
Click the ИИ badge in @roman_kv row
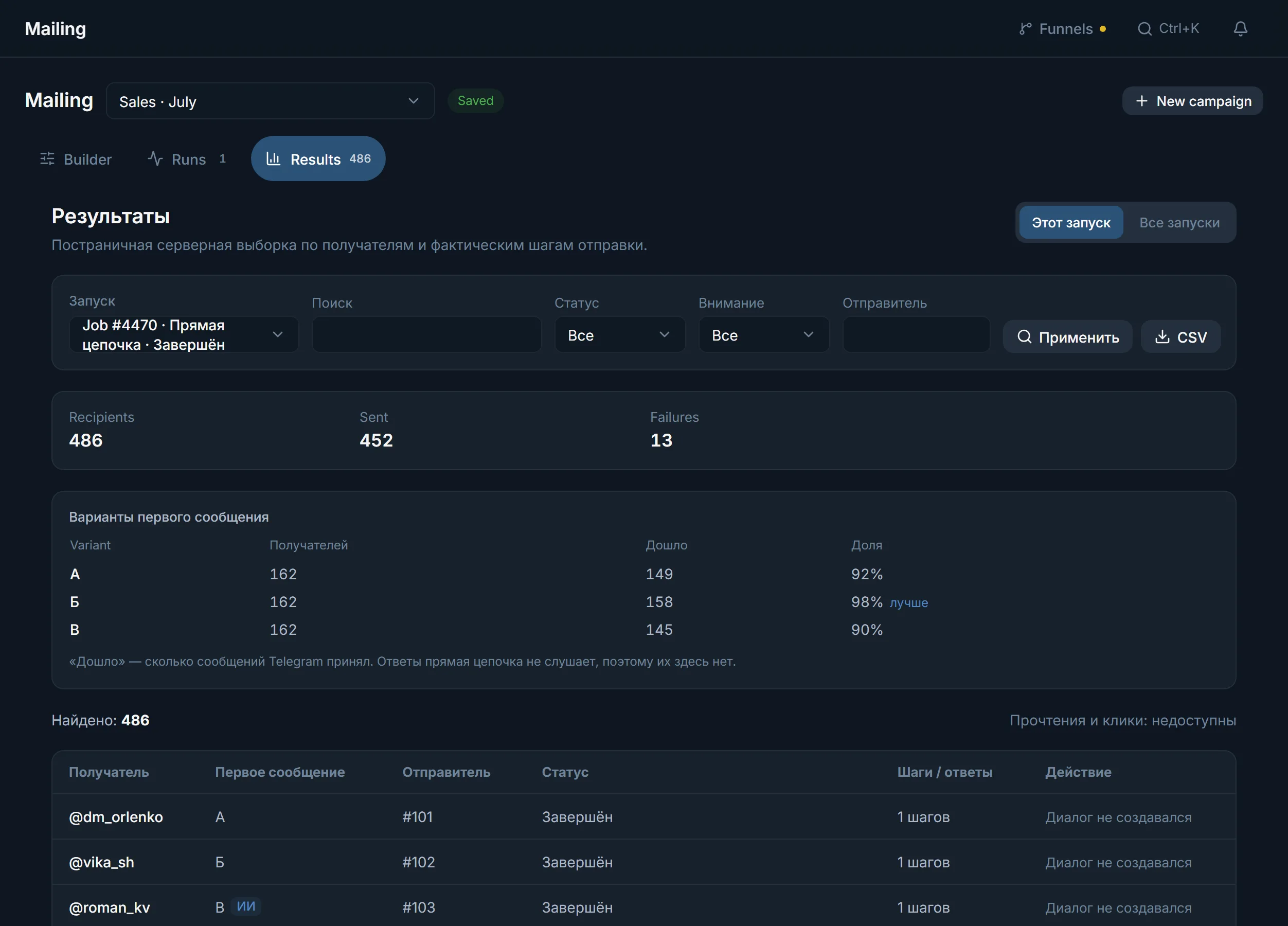coord(246,906)
